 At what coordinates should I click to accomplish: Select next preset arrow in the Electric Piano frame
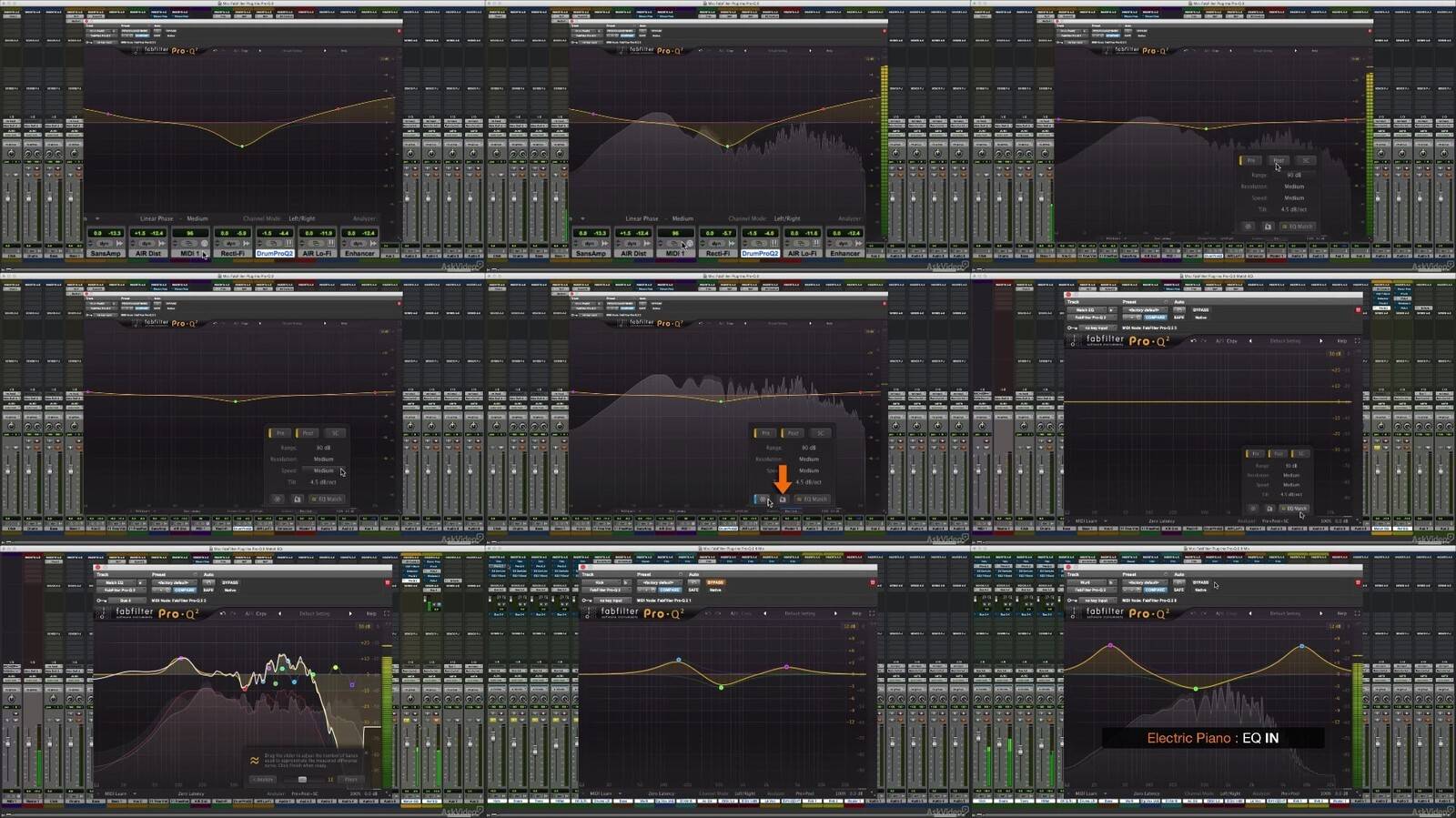pos(1321,613)
